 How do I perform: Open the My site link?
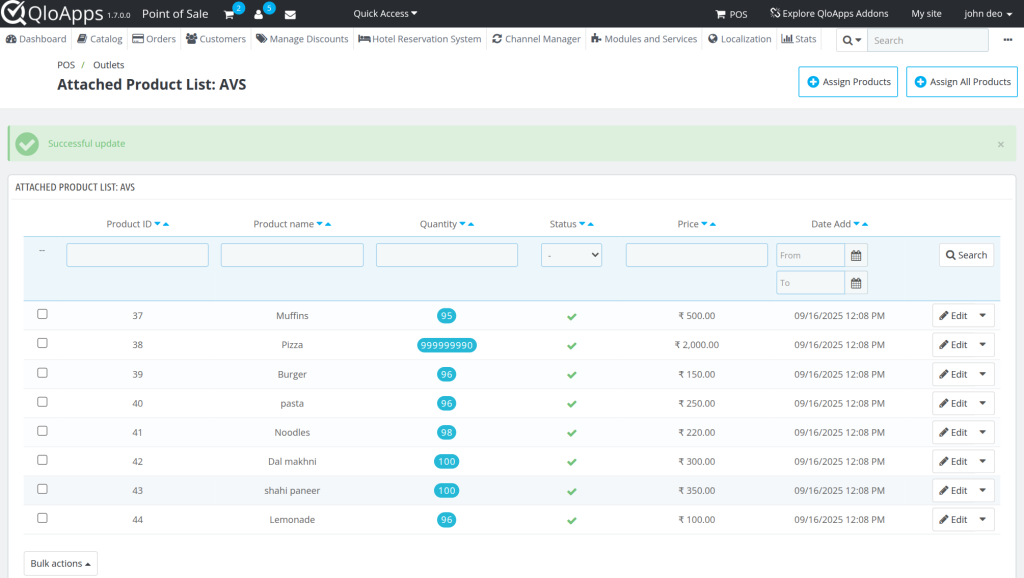[926, 13]
